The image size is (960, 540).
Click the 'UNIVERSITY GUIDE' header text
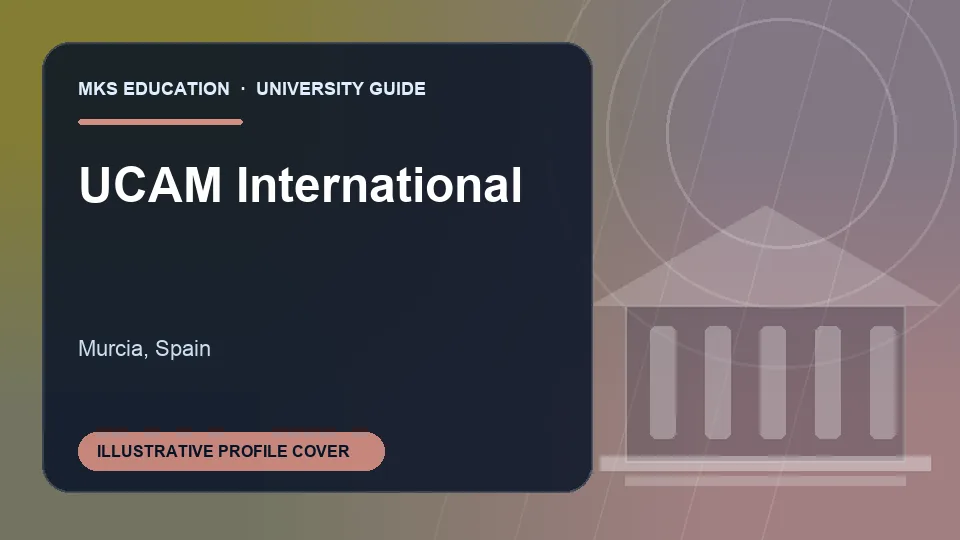(341, 89)
